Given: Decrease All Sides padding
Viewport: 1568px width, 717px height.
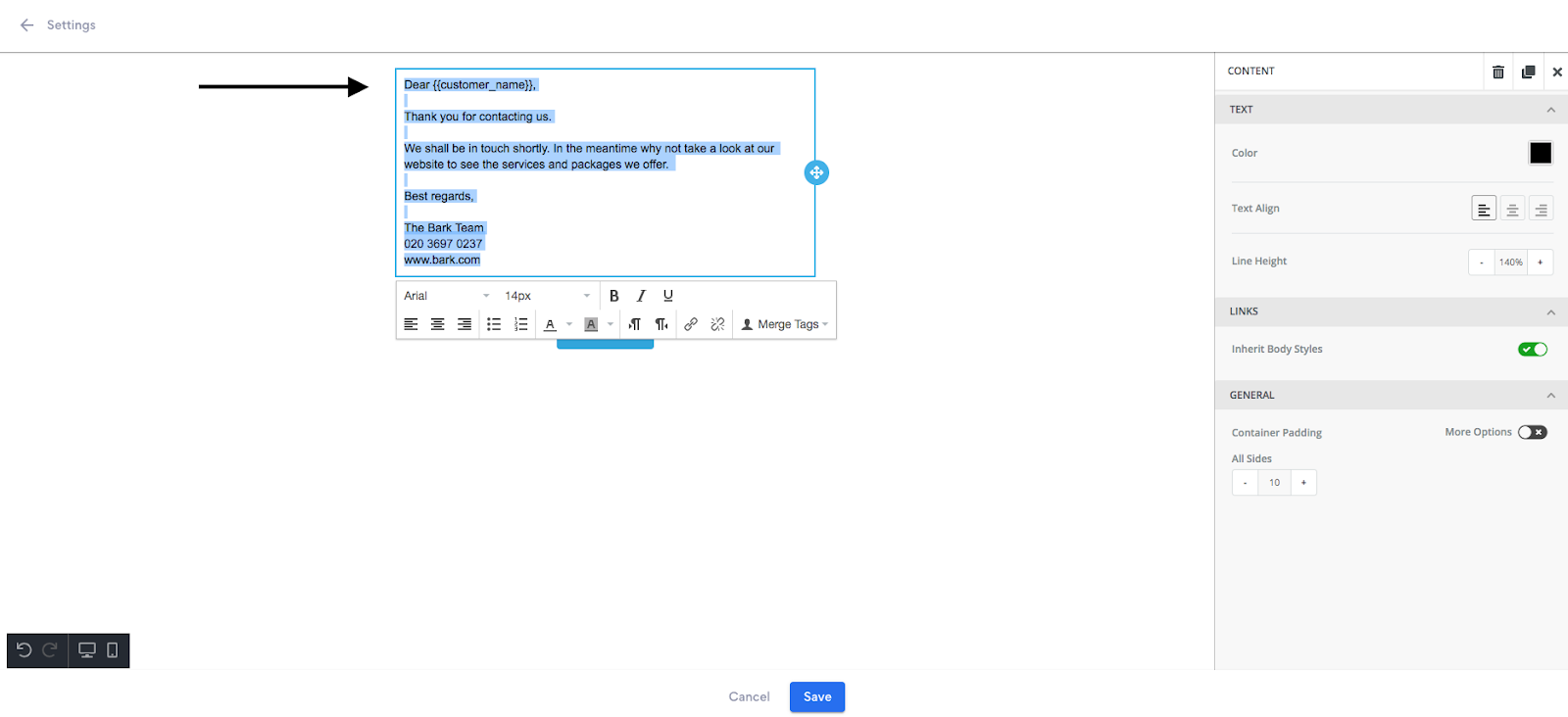Looking at the screenshot, I should coord(1245,483).
